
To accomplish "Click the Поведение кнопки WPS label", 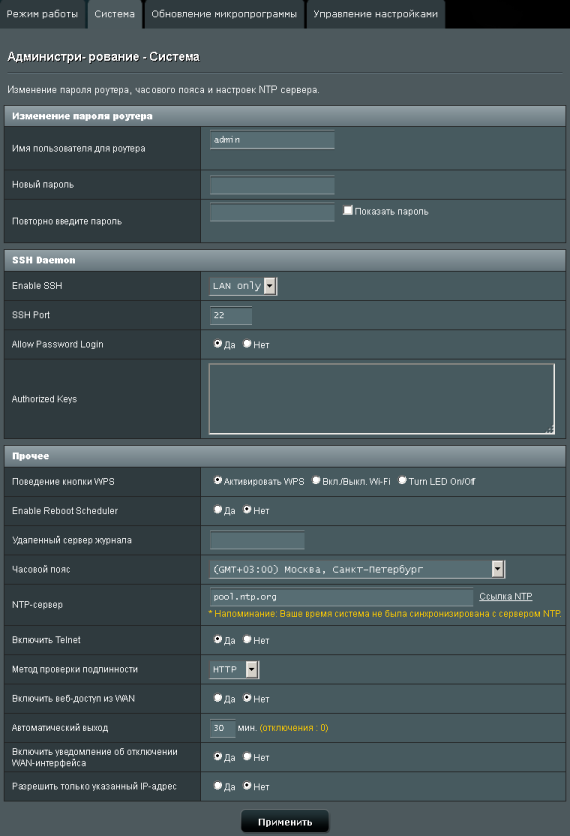I will [63, 482].
